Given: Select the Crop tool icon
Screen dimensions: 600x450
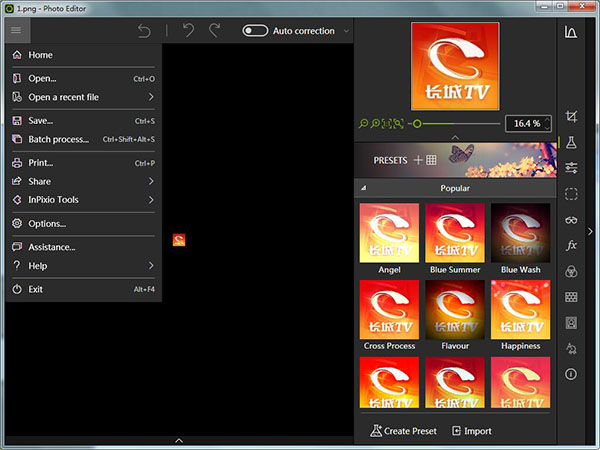Looking at the screenshot, I should (x=571, y=117).
